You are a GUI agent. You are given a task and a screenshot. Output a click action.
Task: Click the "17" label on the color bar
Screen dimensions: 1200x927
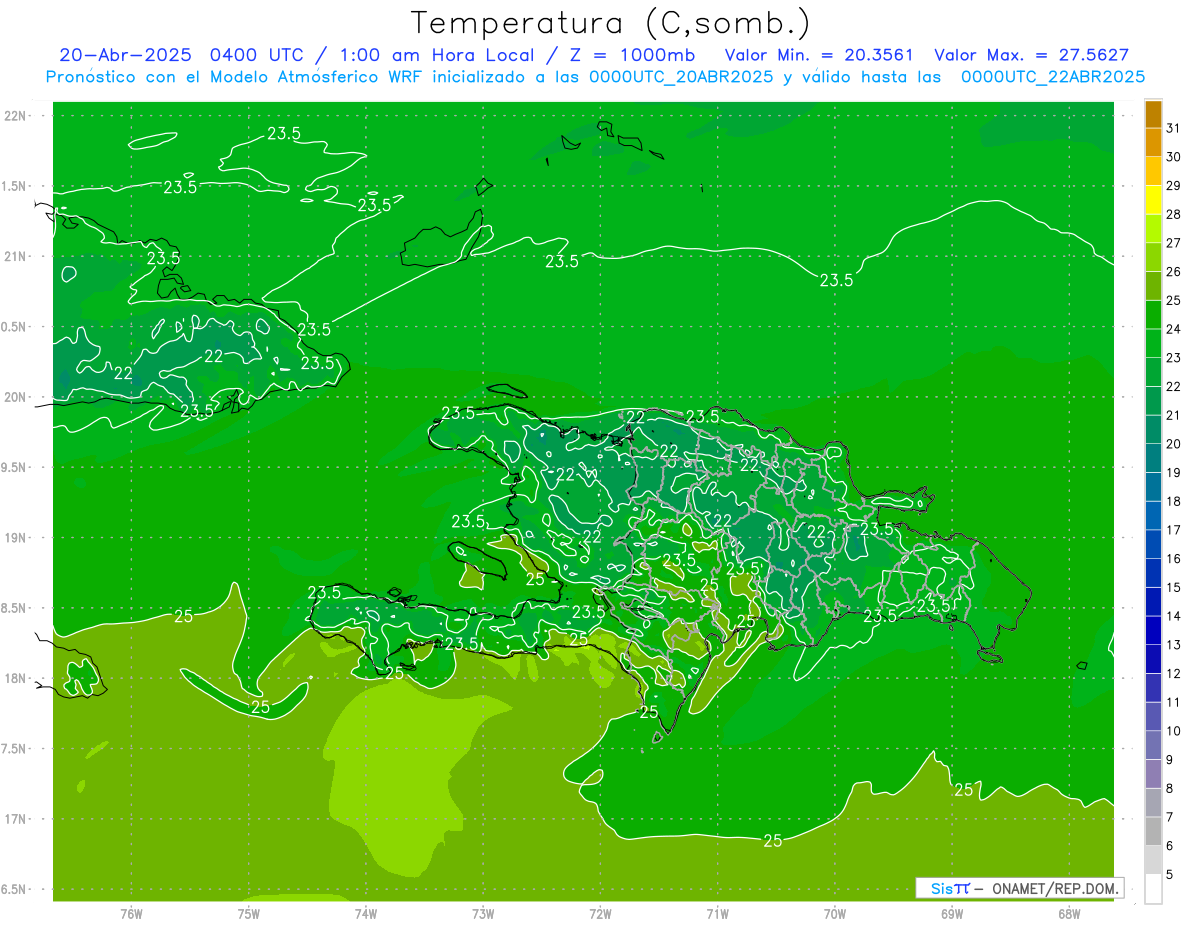(1173, 531)
